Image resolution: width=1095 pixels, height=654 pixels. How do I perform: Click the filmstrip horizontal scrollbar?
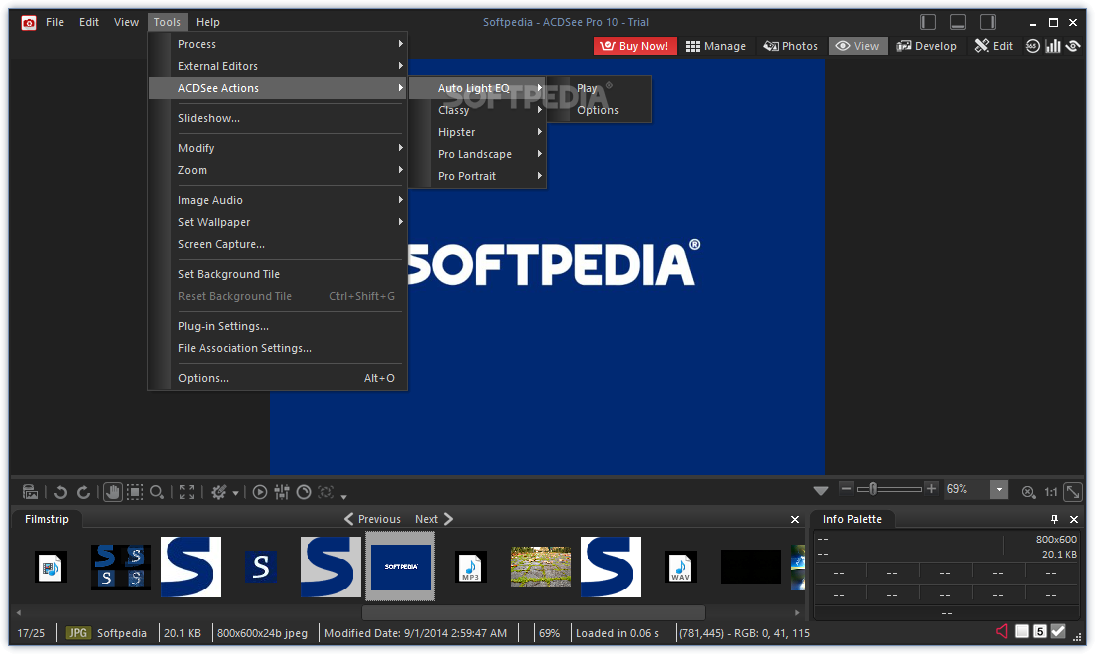(533, 612)
